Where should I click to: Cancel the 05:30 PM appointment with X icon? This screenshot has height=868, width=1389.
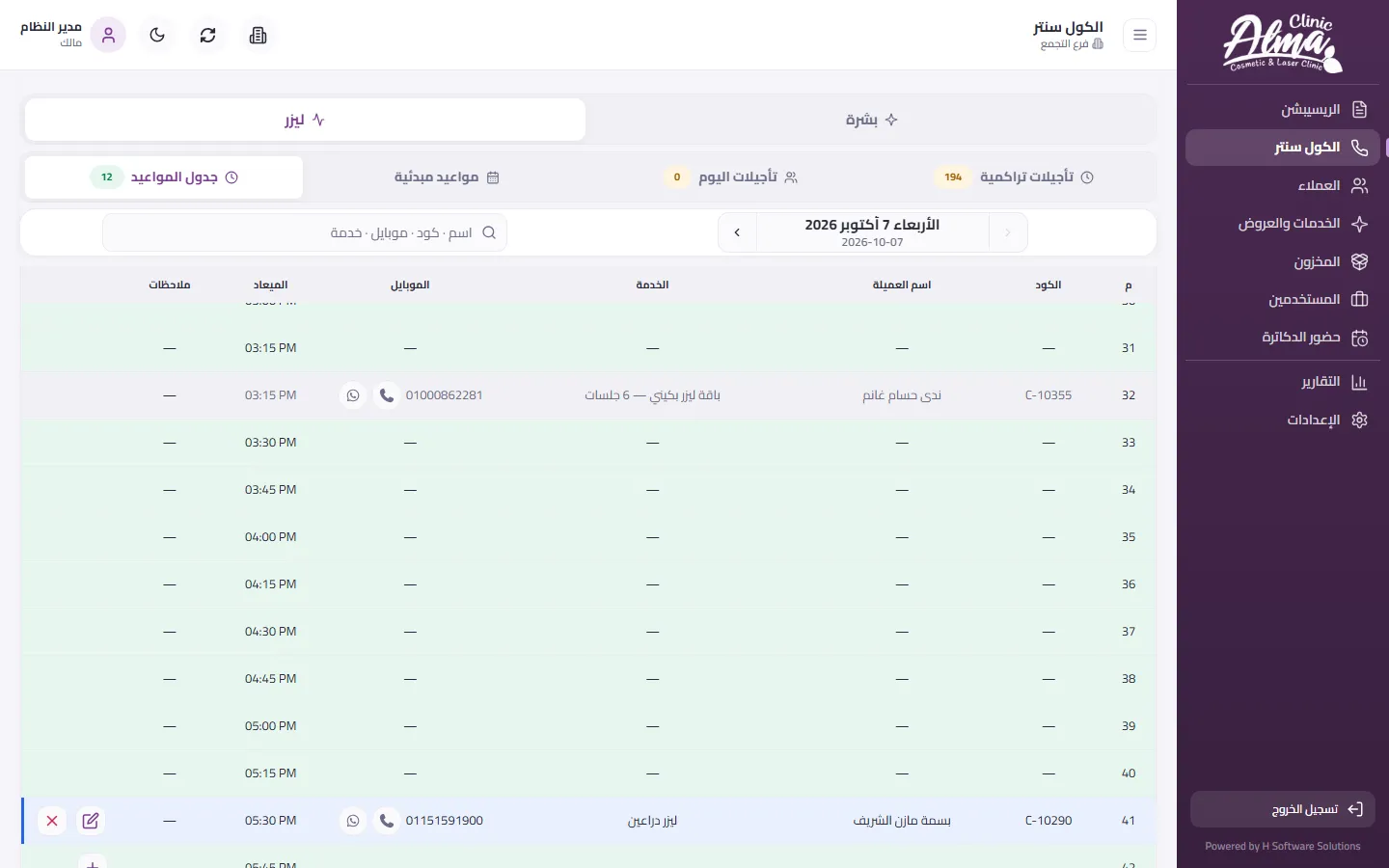[x=52, y=821]
